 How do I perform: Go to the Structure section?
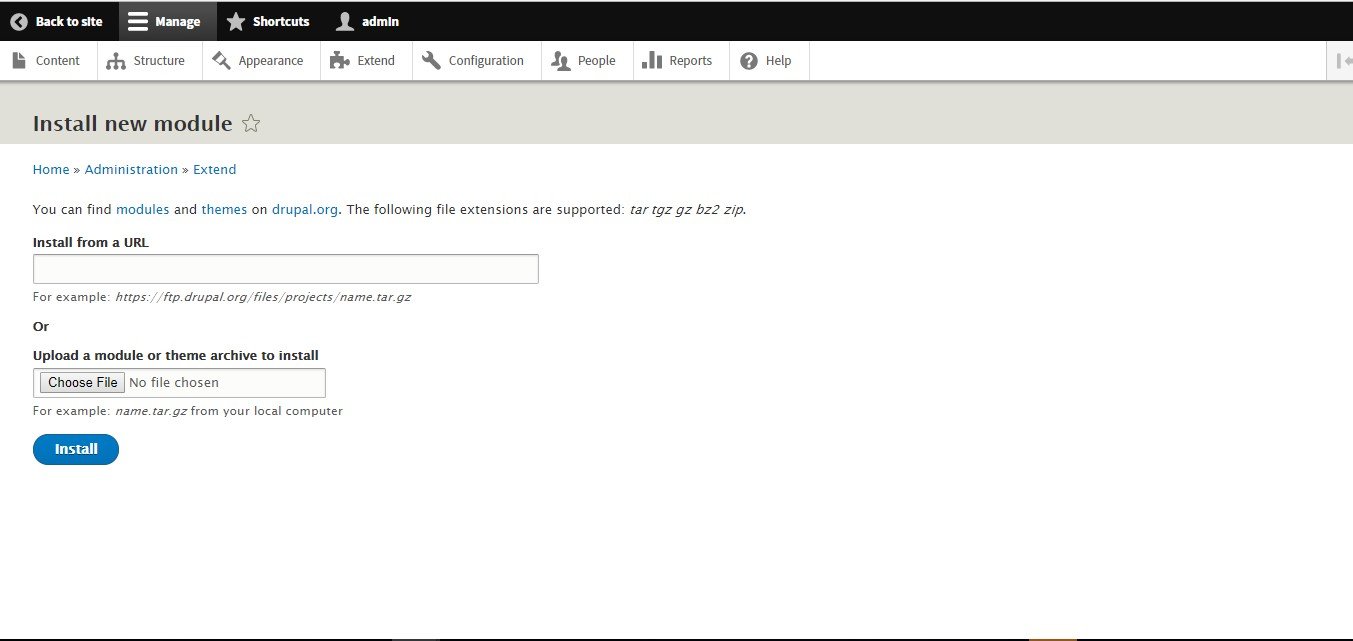[147, 61]
